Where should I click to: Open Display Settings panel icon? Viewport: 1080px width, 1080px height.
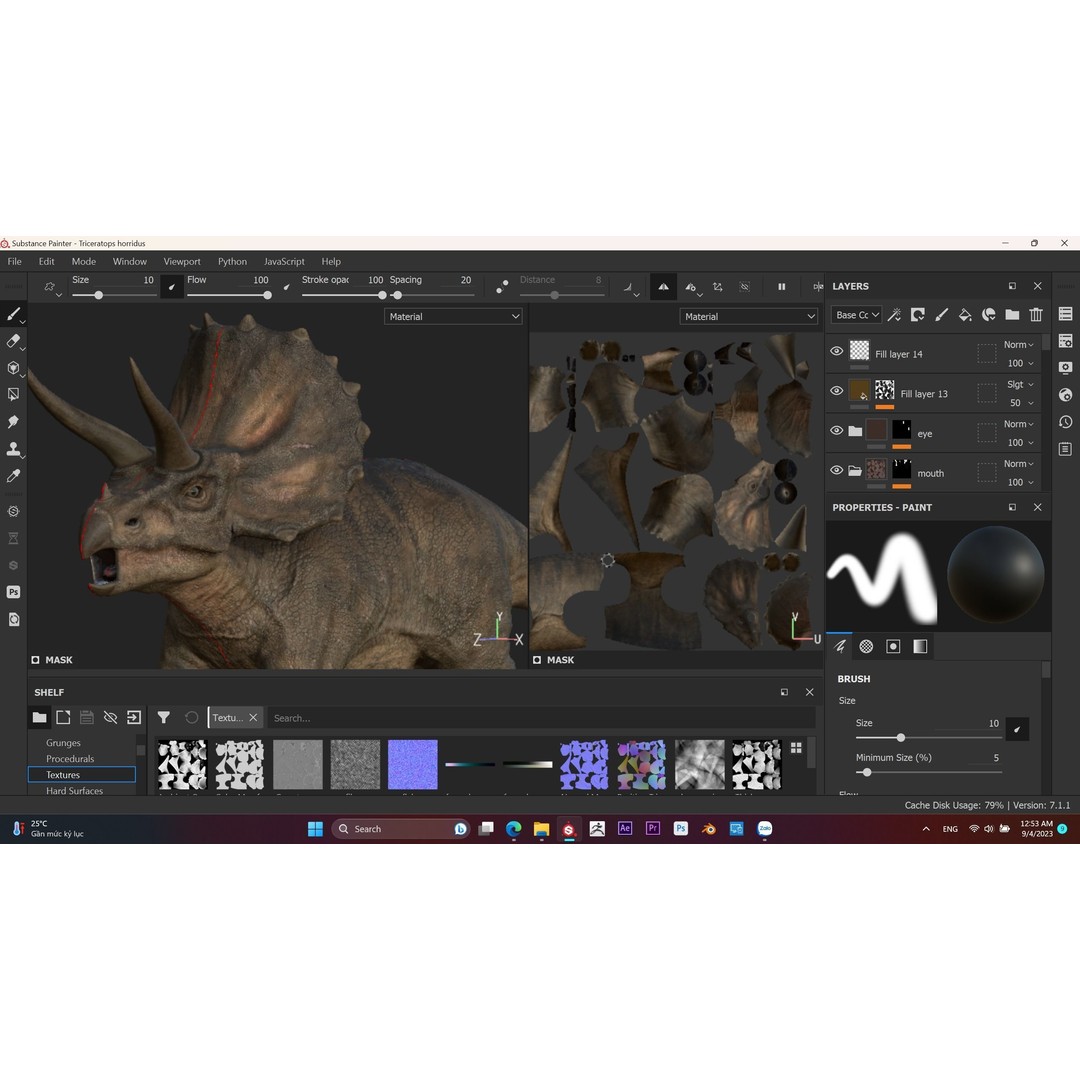coord(1066,368)
